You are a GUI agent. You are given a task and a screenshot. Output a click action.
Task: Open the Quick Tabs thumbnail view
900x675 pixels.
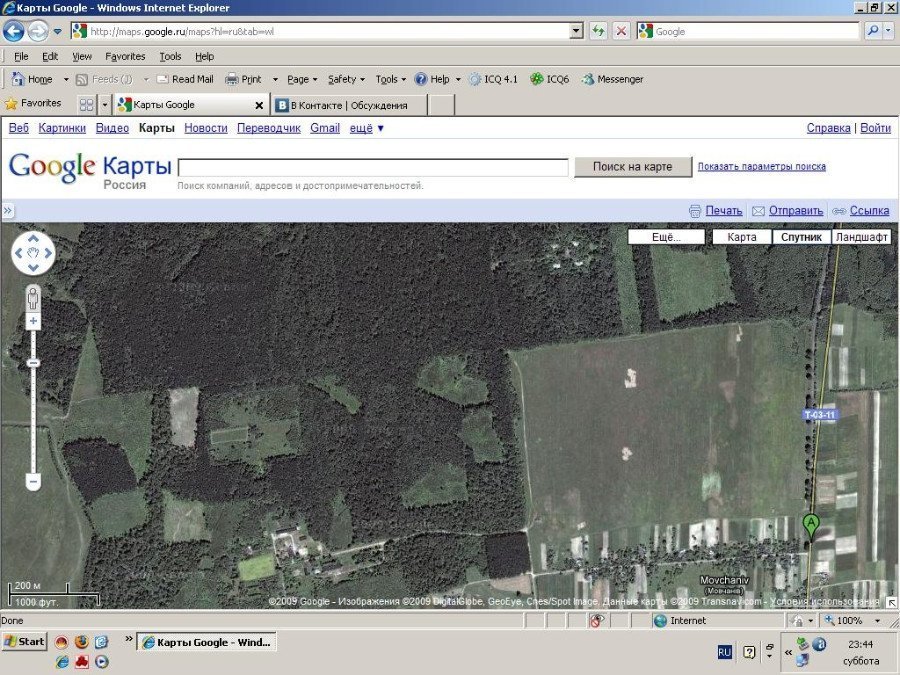point(86,105)
